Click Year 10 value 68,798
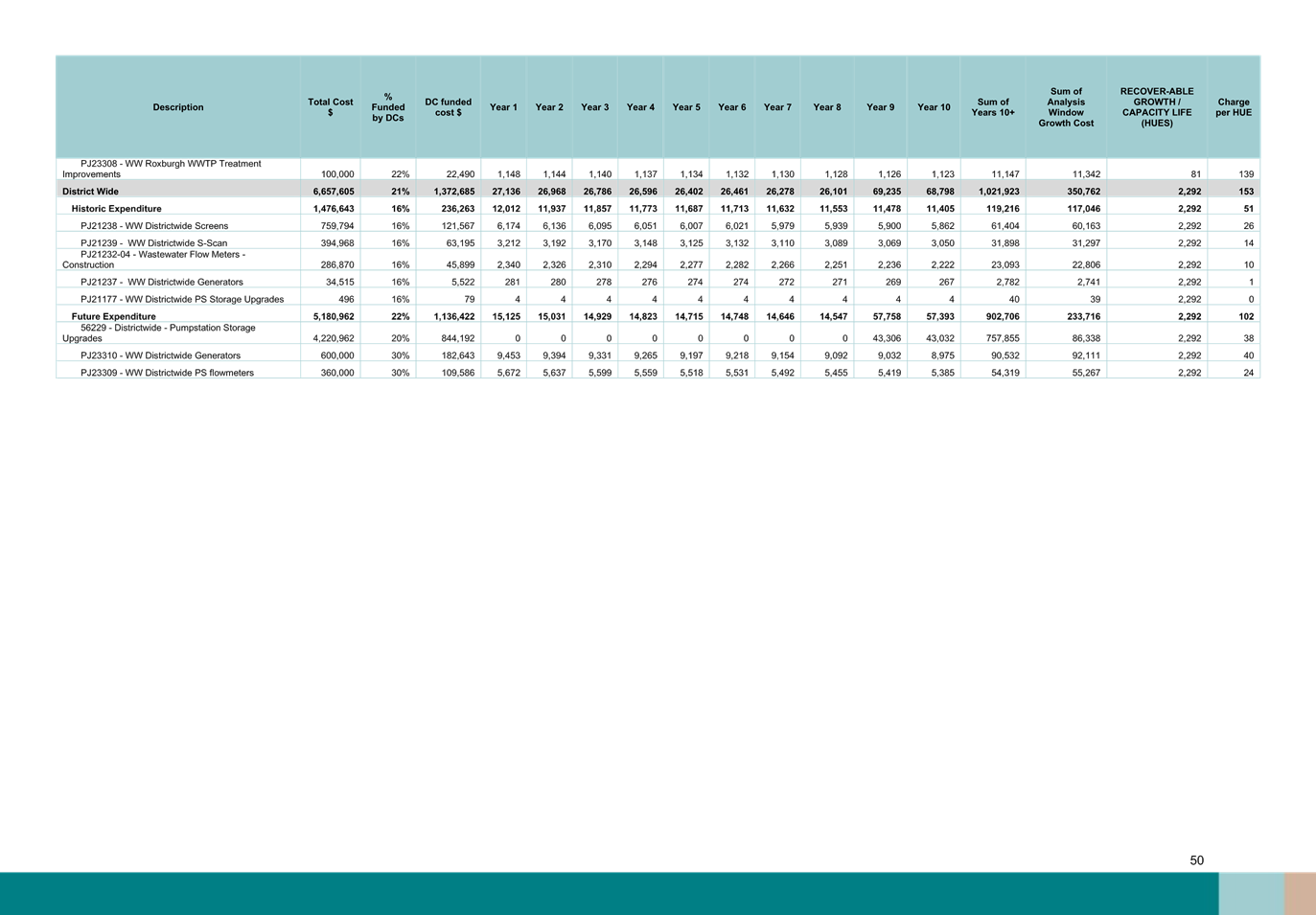Screen dimensions: 1316x915 [x=939, y=192]
